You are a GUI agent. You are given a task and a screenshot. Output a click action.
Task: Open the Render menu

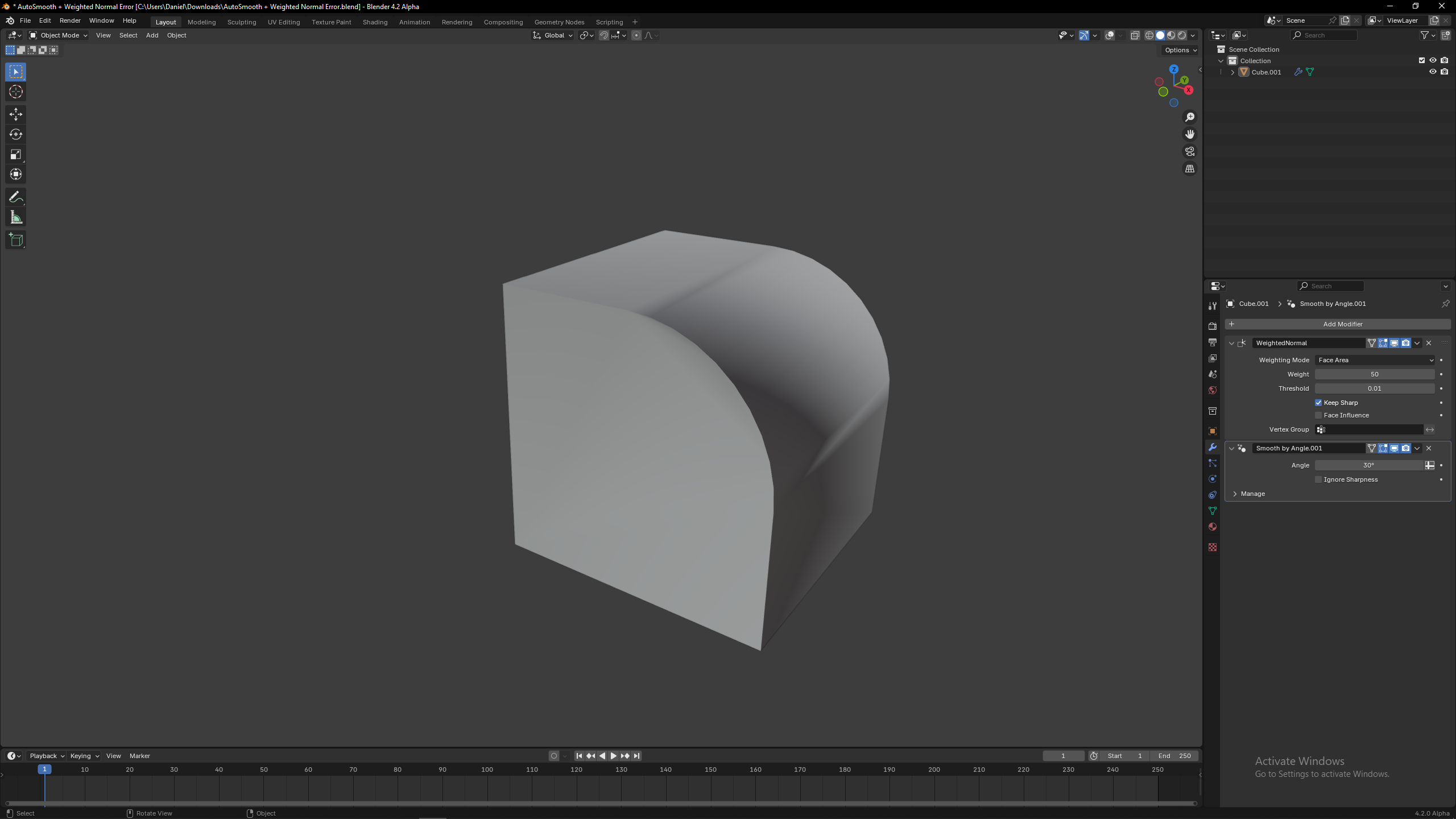[70, 20]
